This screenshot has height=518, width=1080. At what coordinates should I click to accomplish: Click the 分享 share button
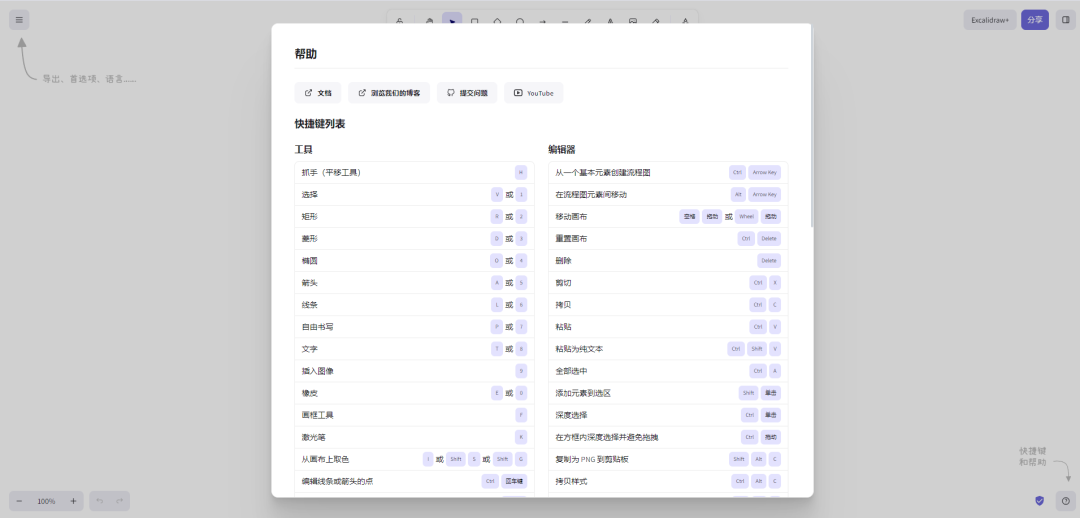tap(1034, 20)
